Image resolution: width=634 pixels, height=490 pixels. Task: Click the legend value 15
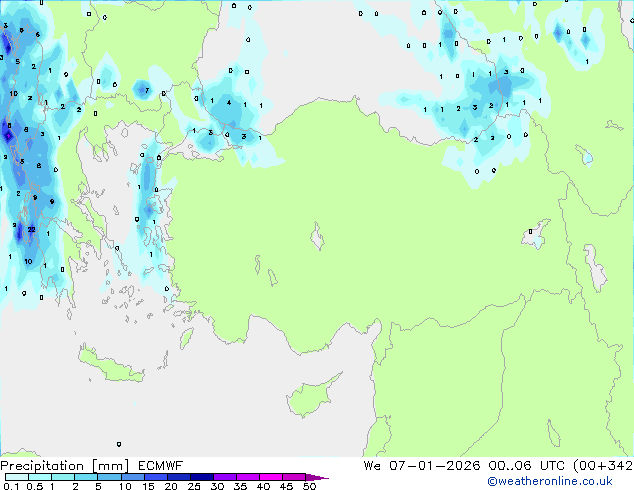[x=148, y=486]
